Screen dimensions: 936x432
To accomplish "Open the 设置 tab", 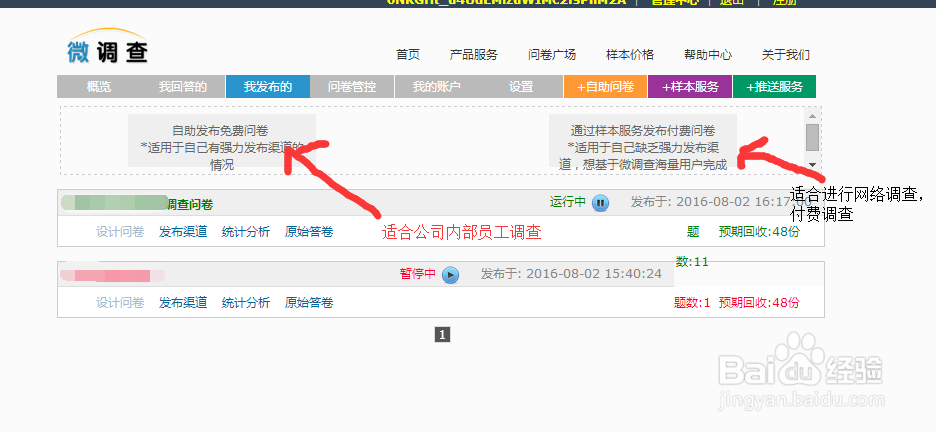I will [521, 87].
